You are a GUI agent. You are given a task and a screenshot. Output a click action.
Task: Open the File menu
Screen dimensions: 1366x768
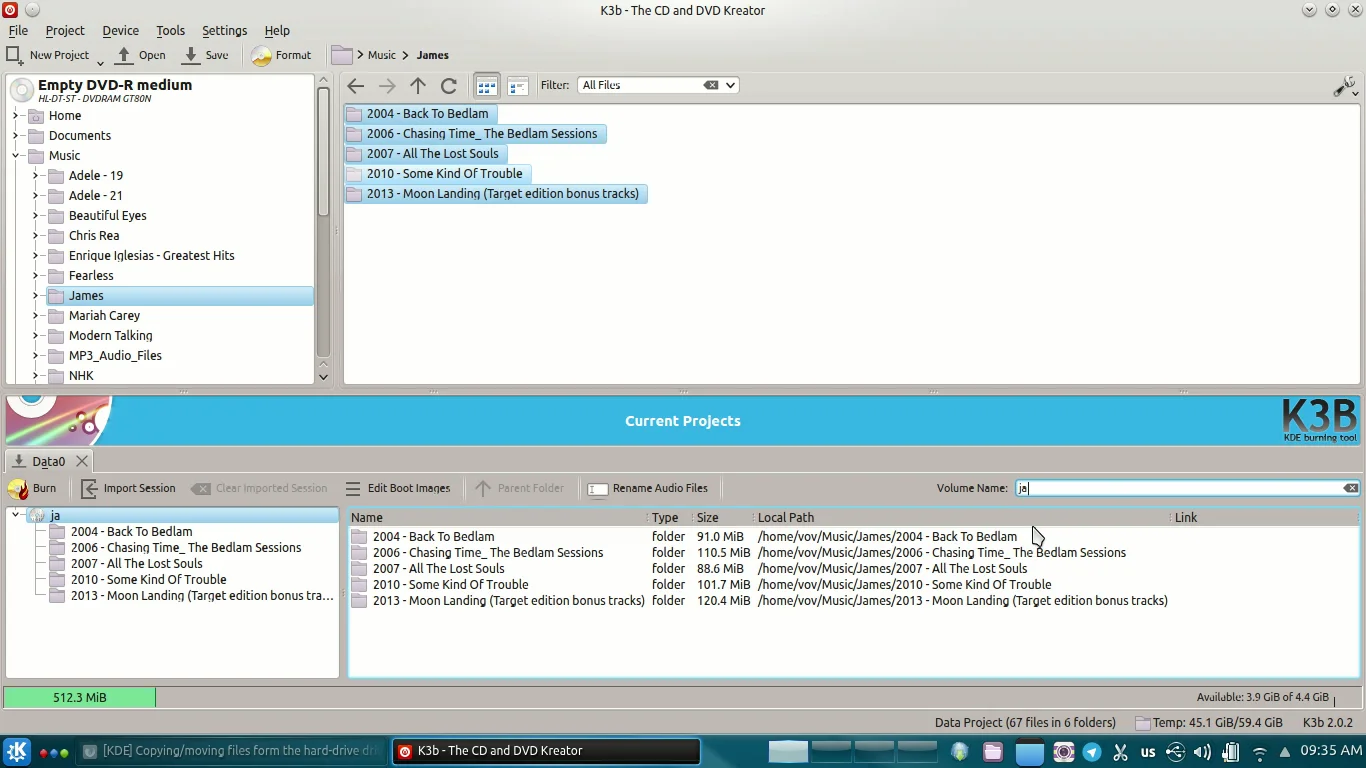18,30
